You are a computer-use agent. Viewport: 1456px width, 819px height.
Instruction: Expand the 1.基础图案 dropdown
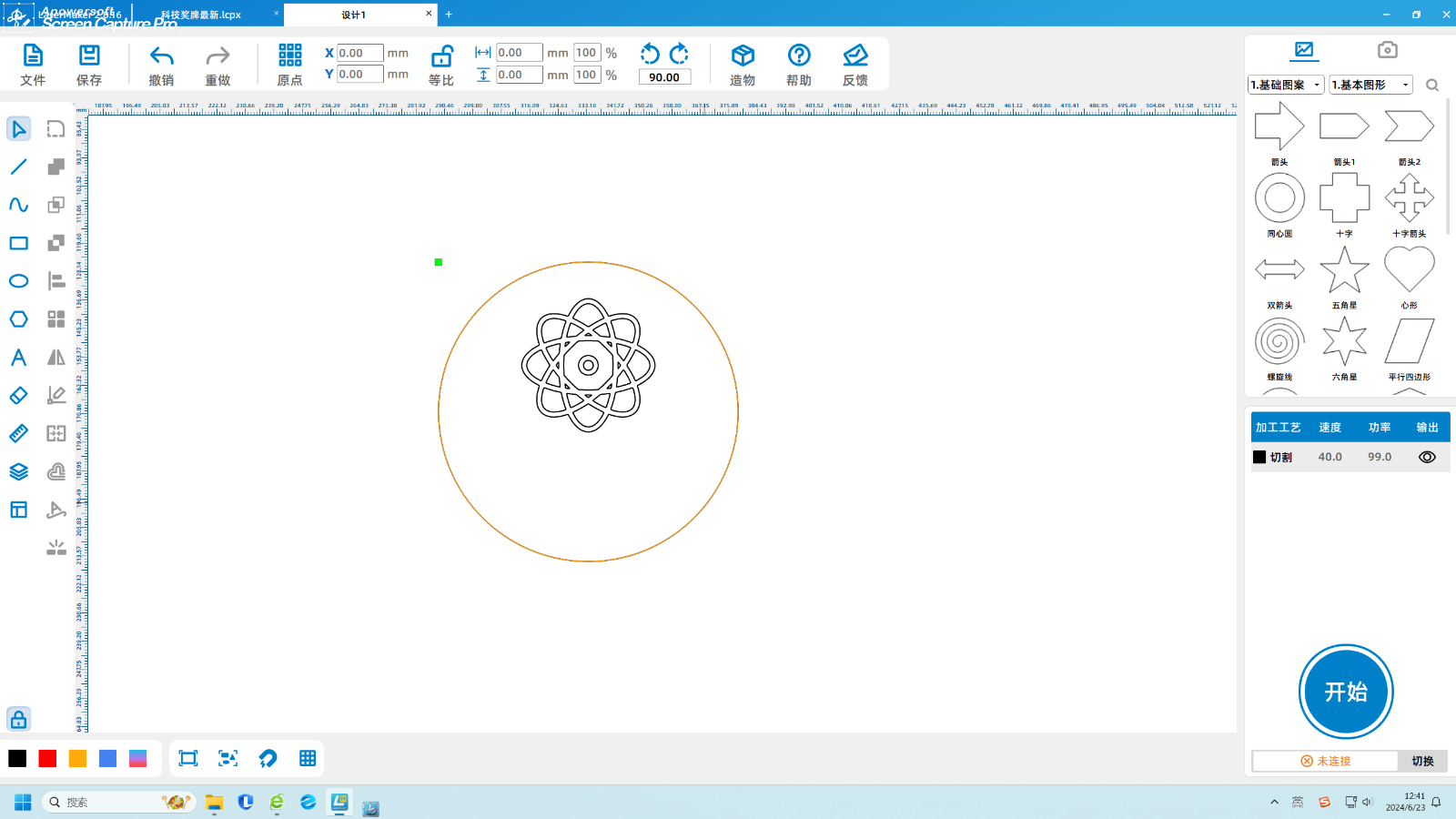click(x=1285, y=85)
